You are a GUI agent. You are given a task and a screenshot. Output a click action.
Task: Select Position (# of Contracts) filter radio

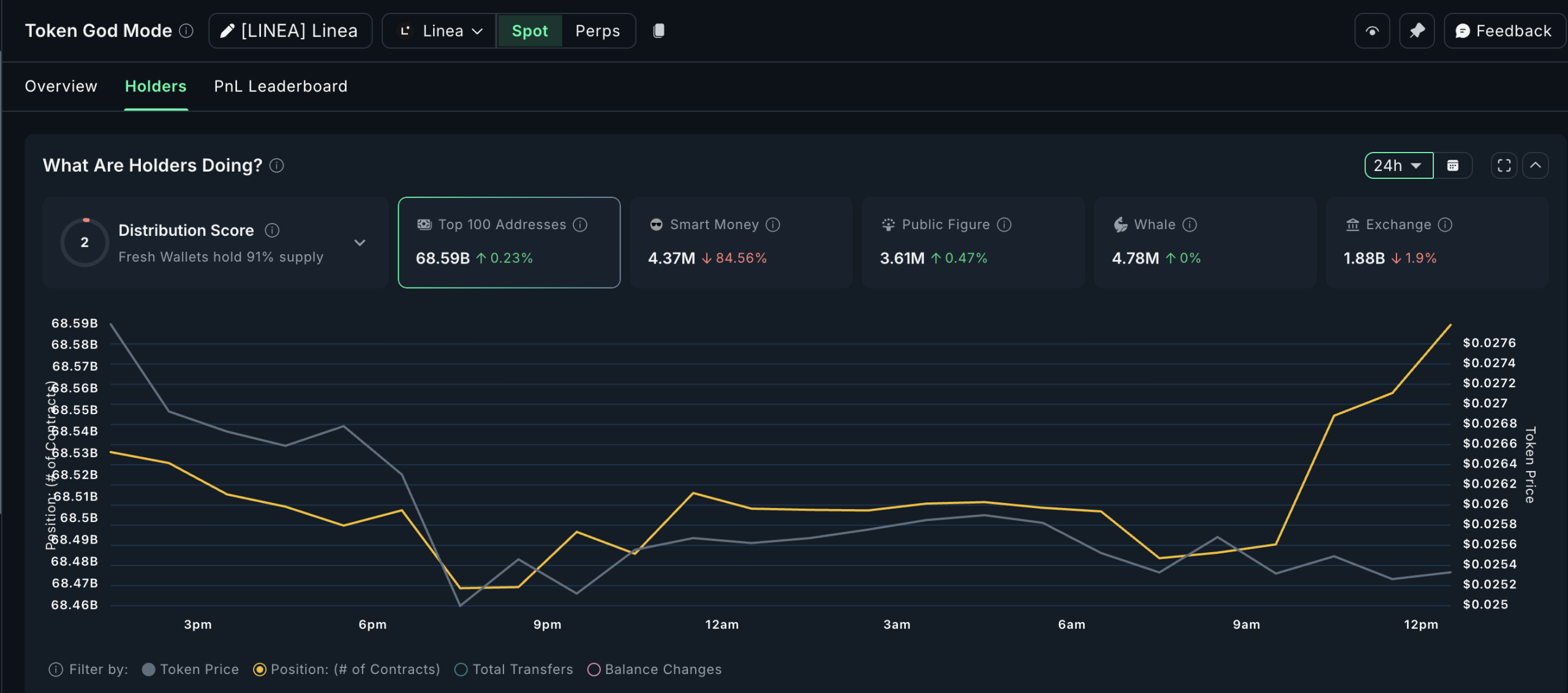tap(260, 670)
